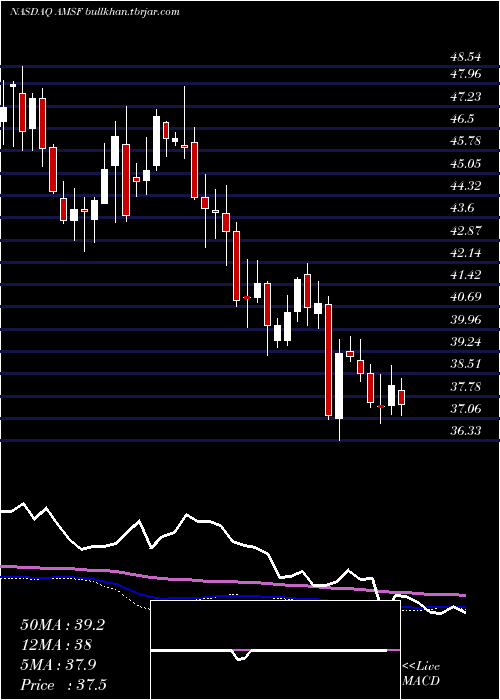Screen dimensions: 500x700
Task: Click the 43.6 price label
Action: pos(463,208)
